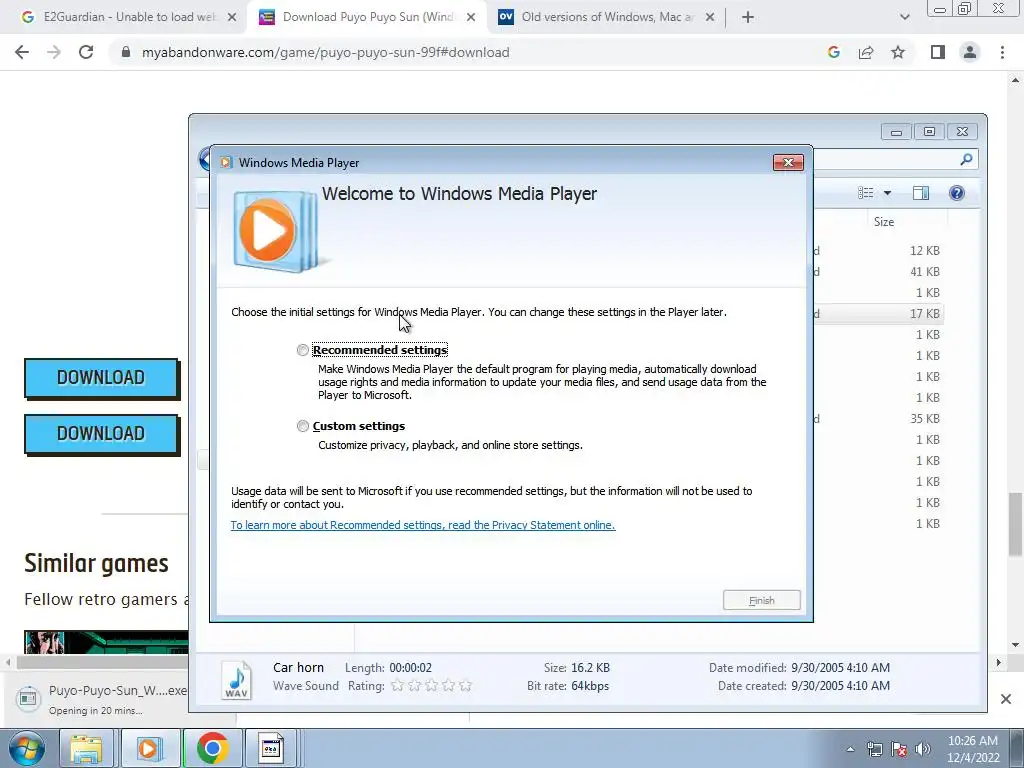Open the Windows Start menu
1024x768 pixels.
(x=26, y=748)
